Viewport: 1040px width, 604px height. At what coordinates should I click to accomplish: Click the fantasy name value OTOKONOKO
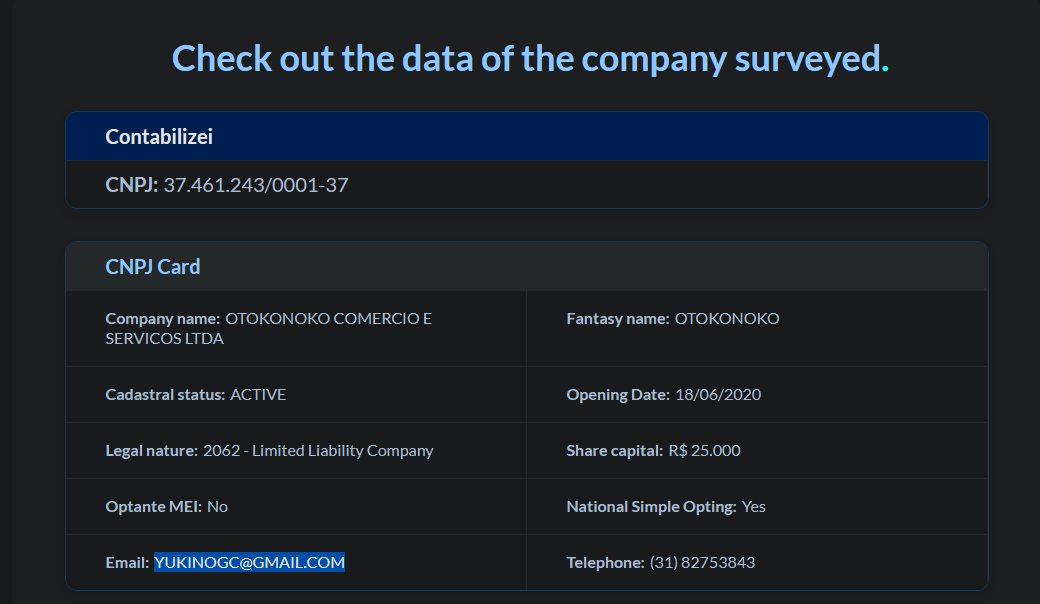(727, 319)
